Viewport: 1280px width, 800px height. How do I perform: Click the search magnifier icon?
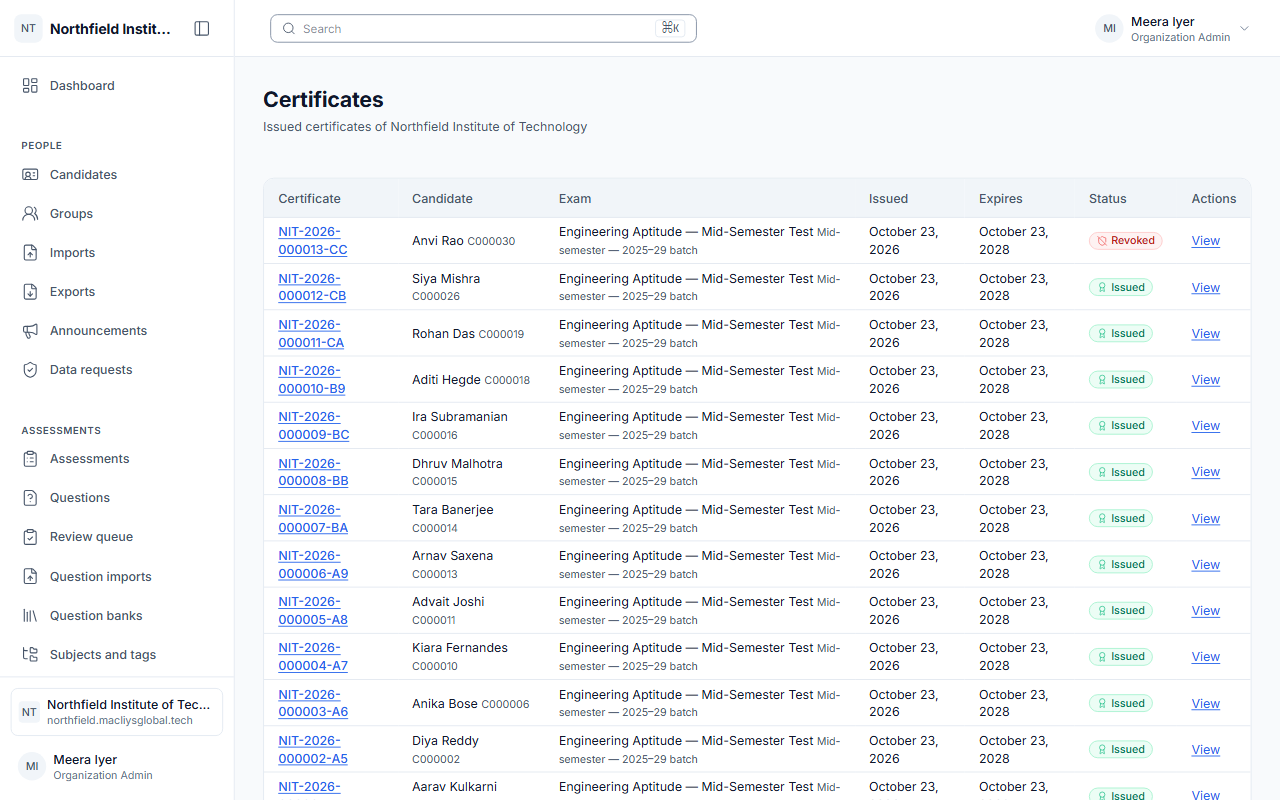289,29
